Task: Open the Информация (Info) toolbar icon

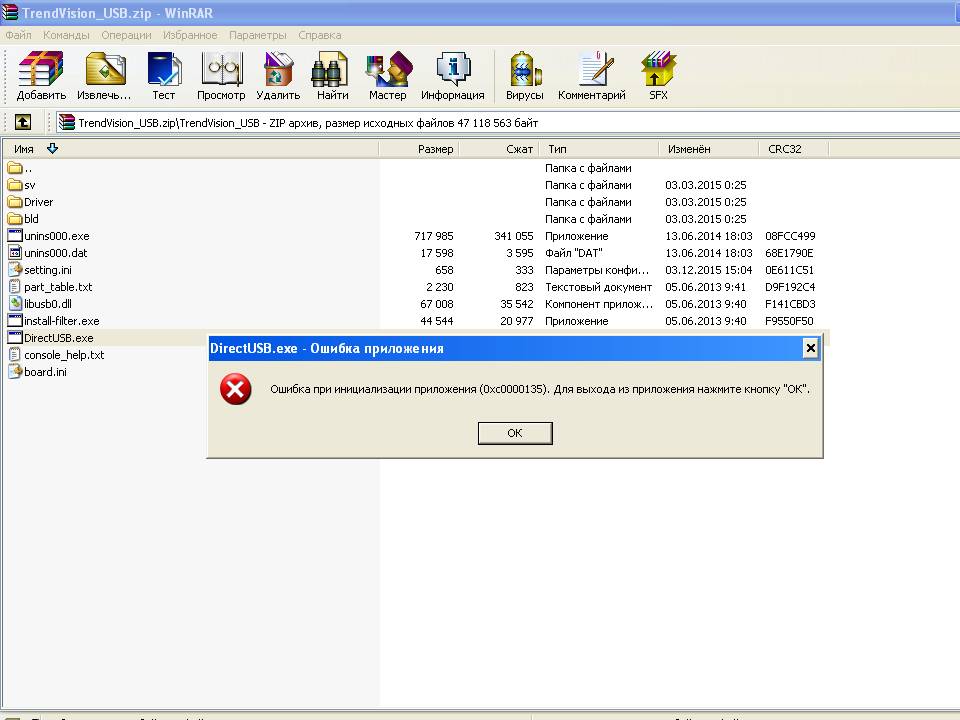Action: pyautogui.click(x=452, y=76)
